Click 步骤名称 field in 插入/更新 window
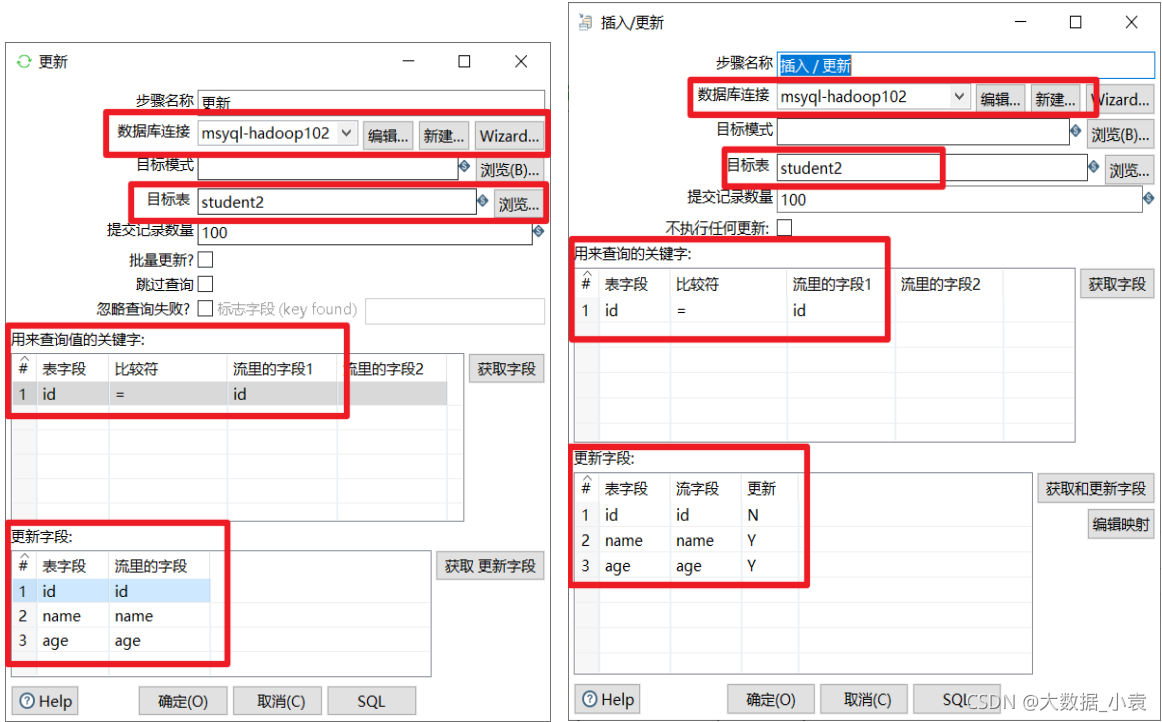 [x=966, y=65]
